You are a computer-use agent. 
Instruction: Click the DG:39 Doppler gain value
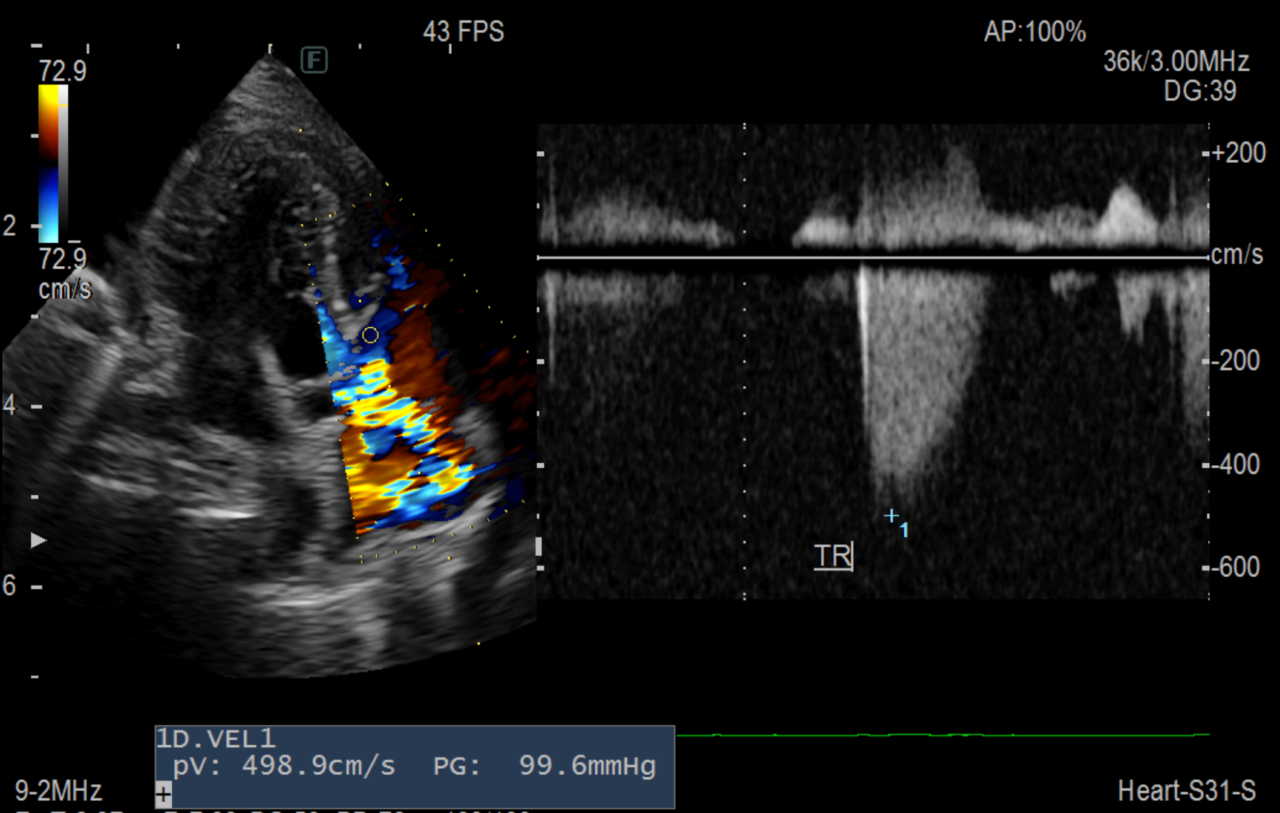pos(1200,91)
